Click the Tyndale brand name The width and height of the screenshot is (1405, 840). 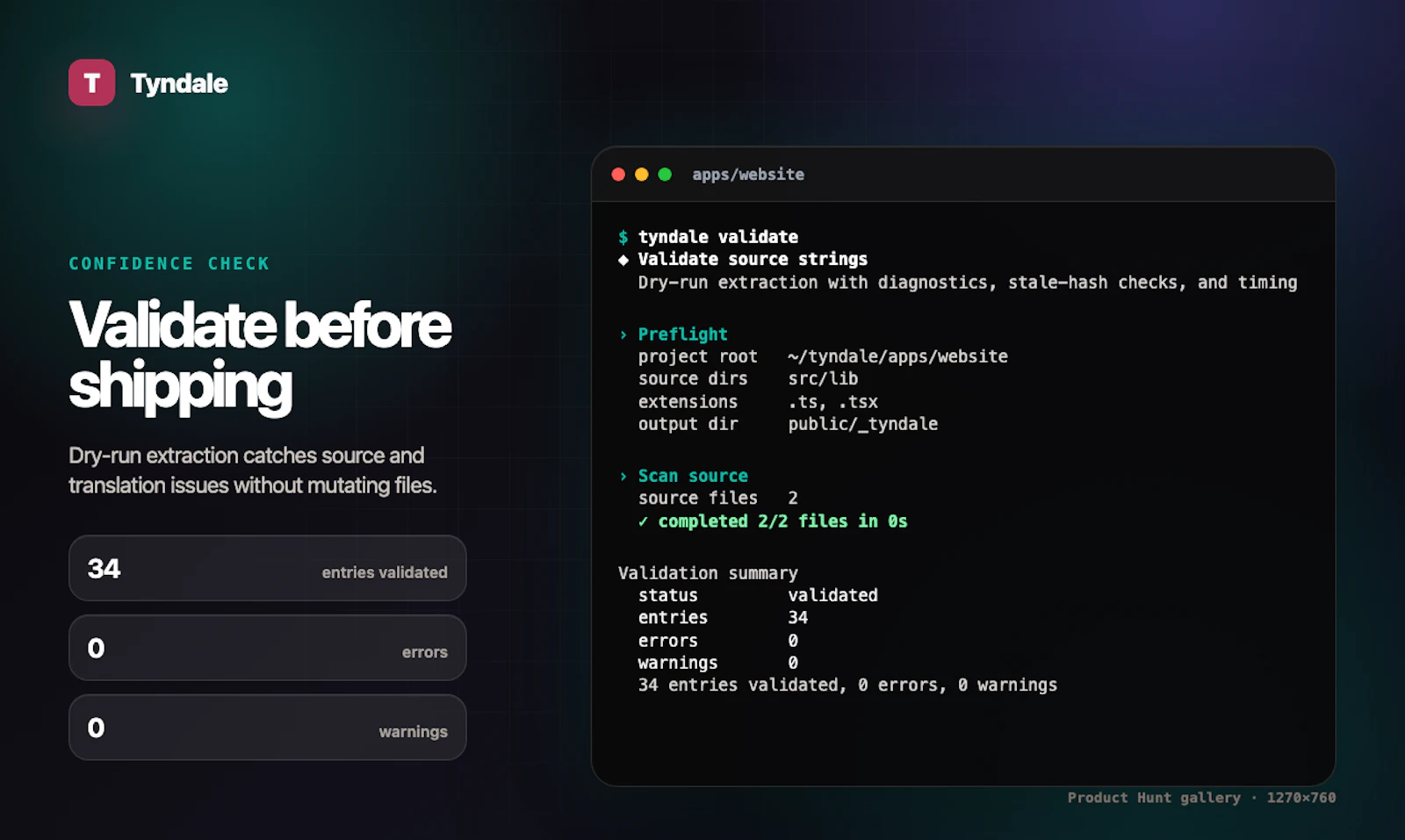pyautogui.click(x=179, y=83)
